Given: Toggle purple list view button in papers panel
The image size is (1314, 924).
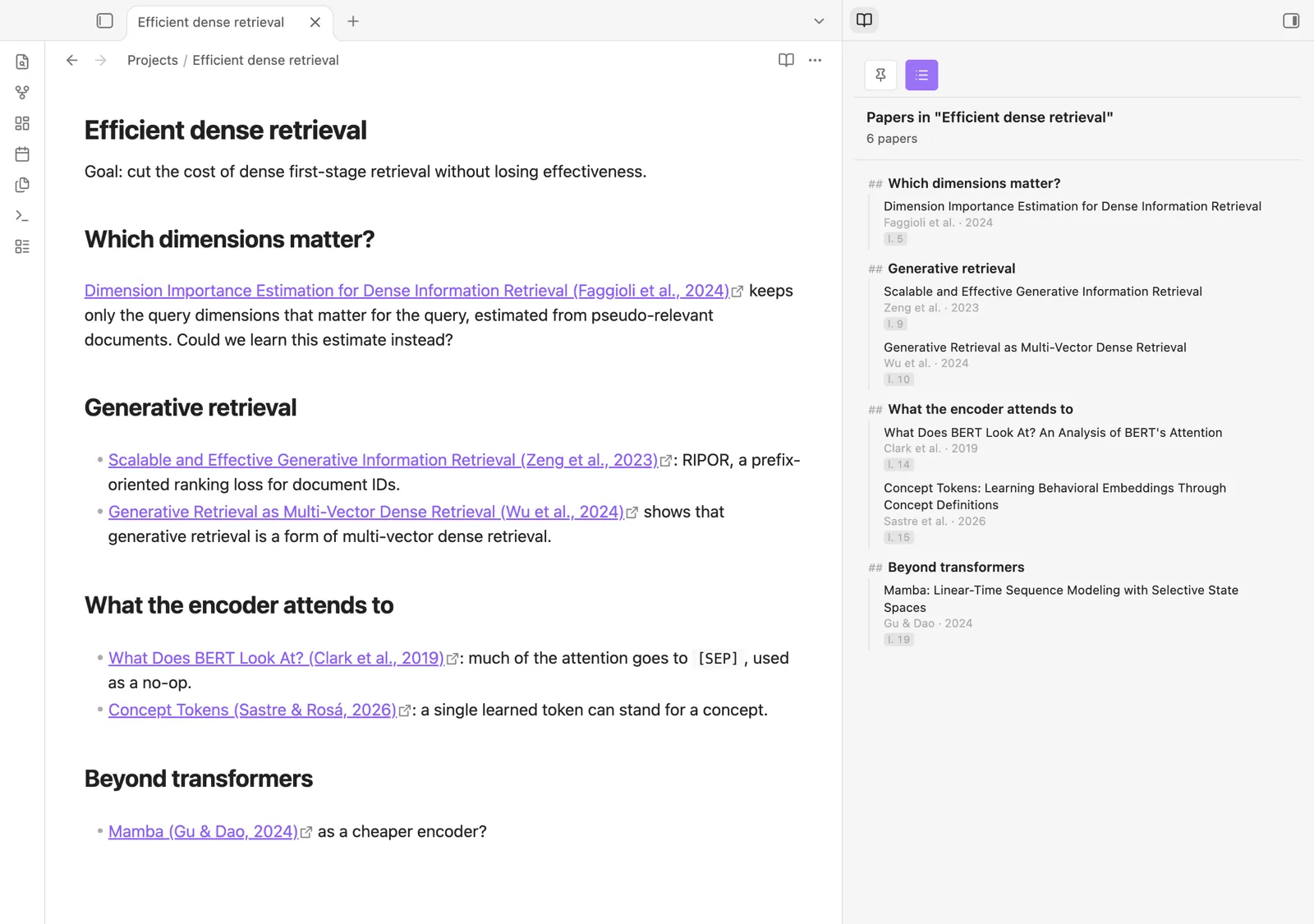Looking at the screenshot, I should tap(921, 75).
